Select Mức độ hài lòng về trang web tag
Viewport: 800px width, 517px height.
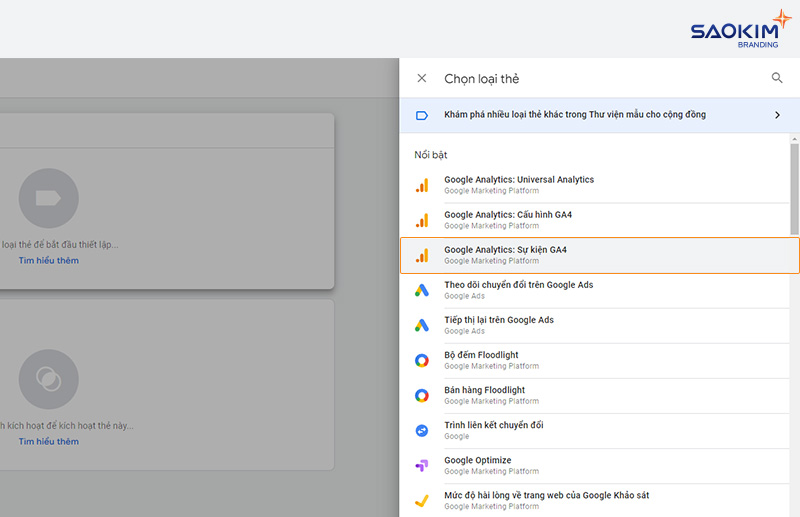click(595, 501)
